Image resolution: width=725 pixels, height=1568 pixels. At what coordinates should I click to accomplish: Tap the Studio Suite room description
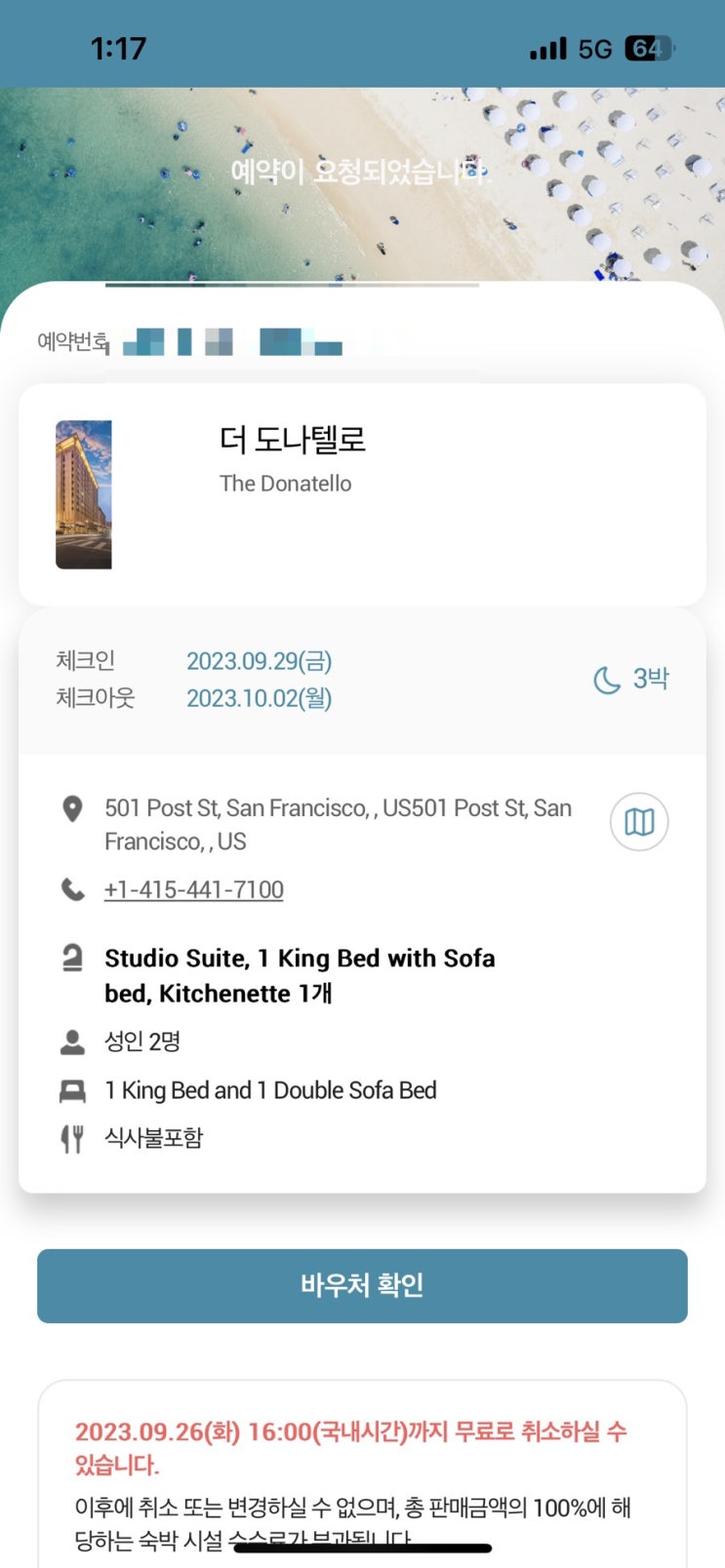(300, 975)
